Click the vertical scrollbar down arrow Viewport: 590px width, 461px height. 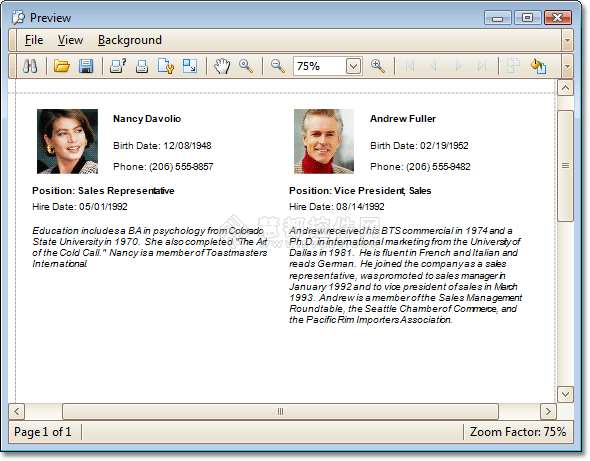coord(565,394)
